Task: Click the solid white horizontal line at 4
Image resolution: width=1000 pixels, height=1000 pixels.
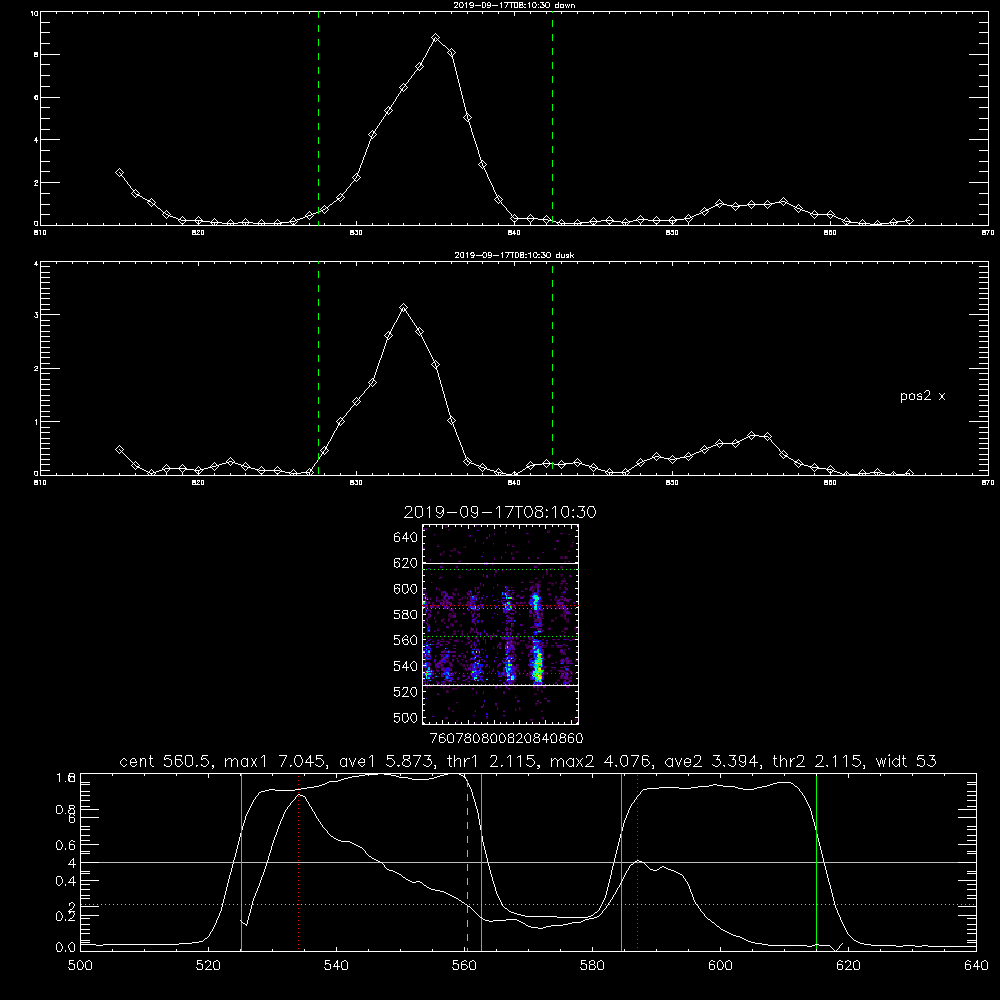Action: (x=528, y=862)
